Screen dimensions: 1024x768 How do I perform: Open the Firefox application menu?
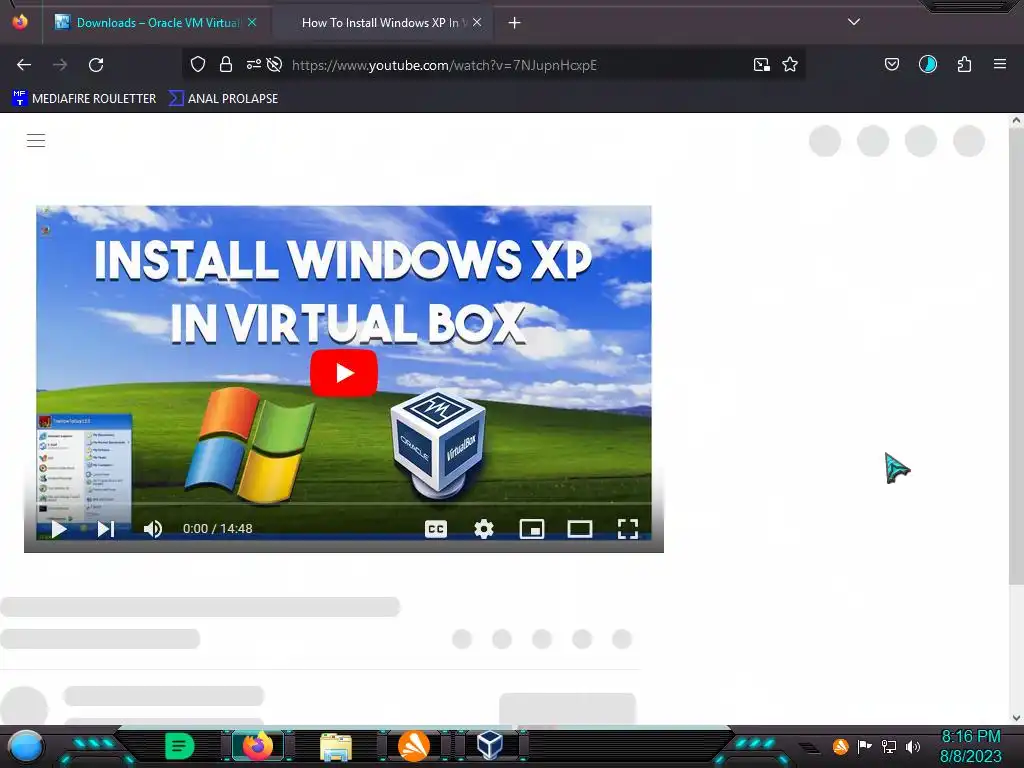tap(1000, 64)
